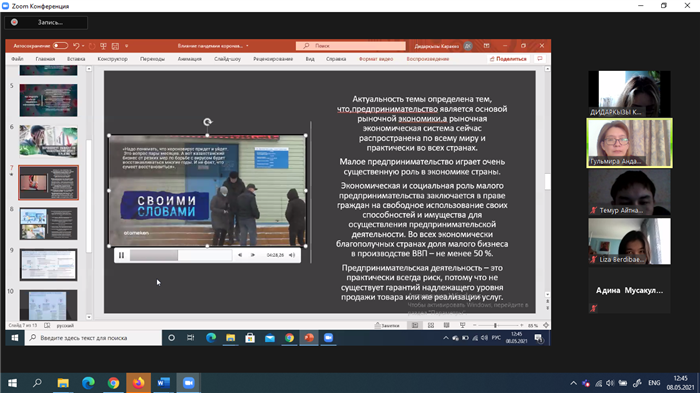Toggle the Заметки notes pane
The width and height of the screenshot is (700, 393).
tap(387, 325)
